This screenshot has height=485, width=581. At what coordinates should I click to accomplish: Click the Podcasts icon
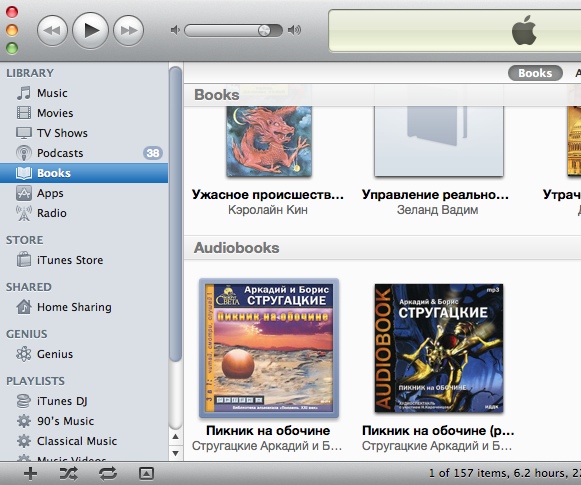(x=24, y=153)
